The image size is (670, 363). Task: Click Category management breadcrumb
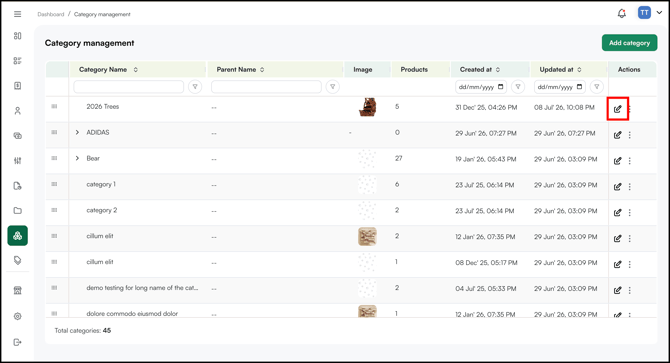(102, 14)
